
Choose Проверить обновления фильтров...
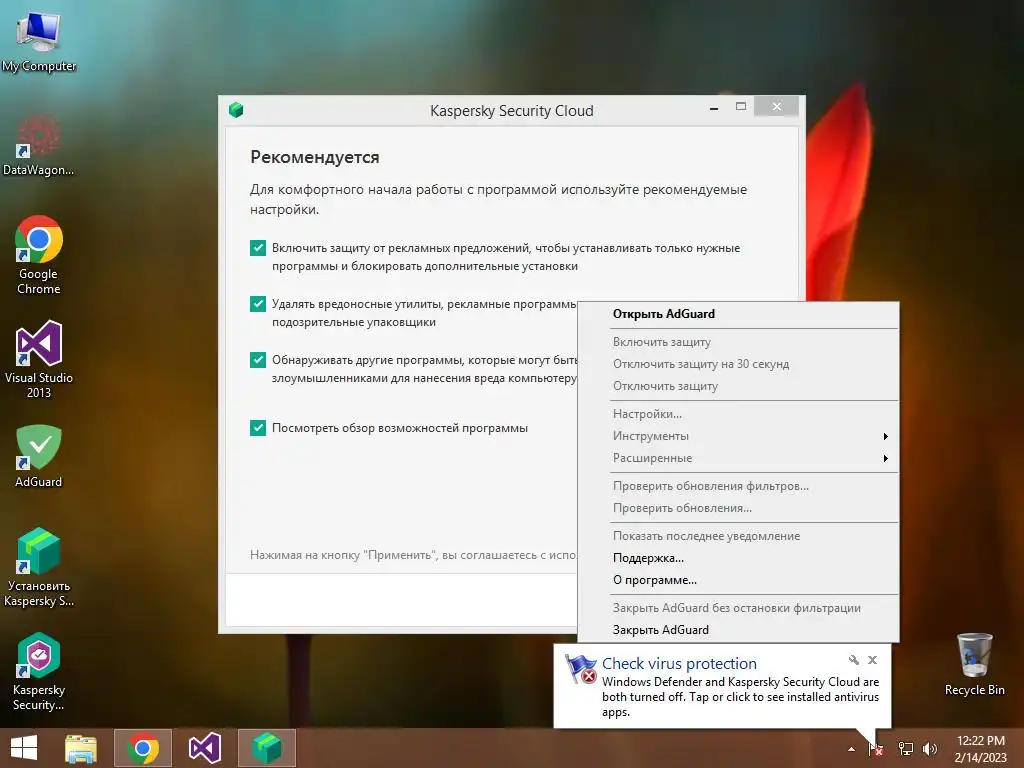pyautogui.click(x=738, y=487)
